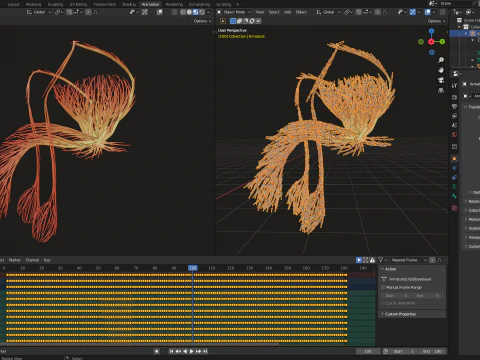The width and height of the screenshot is (480, 360).
Task: Toggle 'only show selected' in dope sheet header
Action: click(359, 260)
